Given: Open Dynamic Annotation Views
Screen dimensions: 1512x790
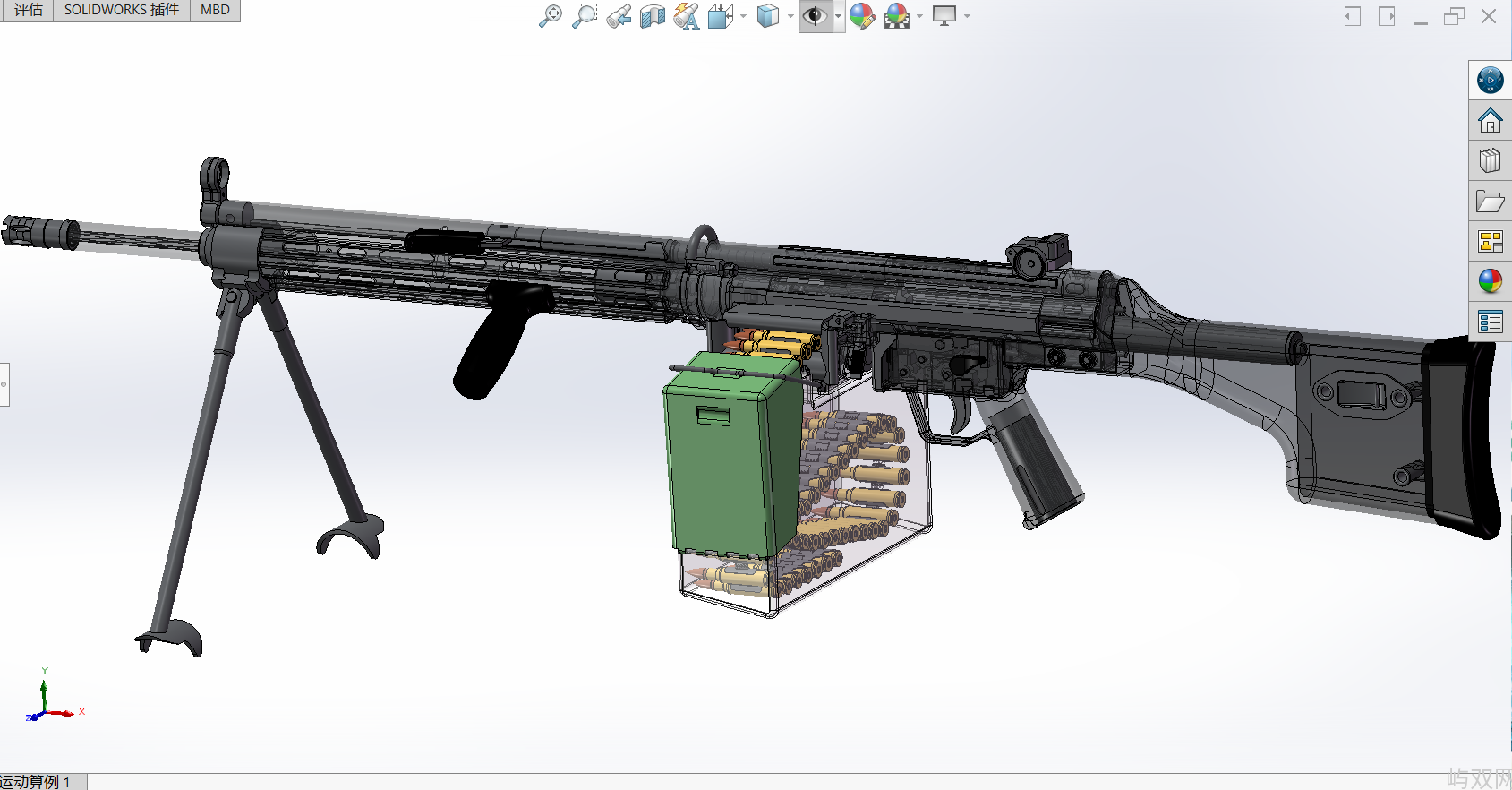Looking at the screenshot, I should point(687,15).
